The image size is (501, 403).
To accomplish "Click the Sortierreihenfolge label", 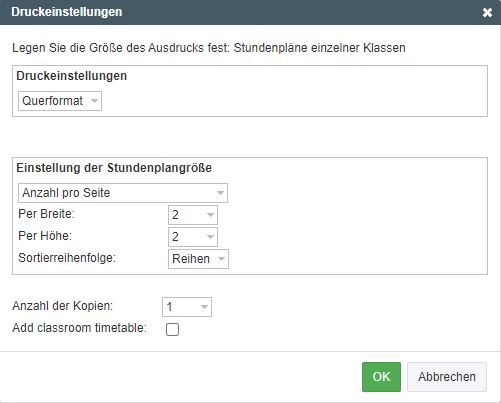I will 67,258.
